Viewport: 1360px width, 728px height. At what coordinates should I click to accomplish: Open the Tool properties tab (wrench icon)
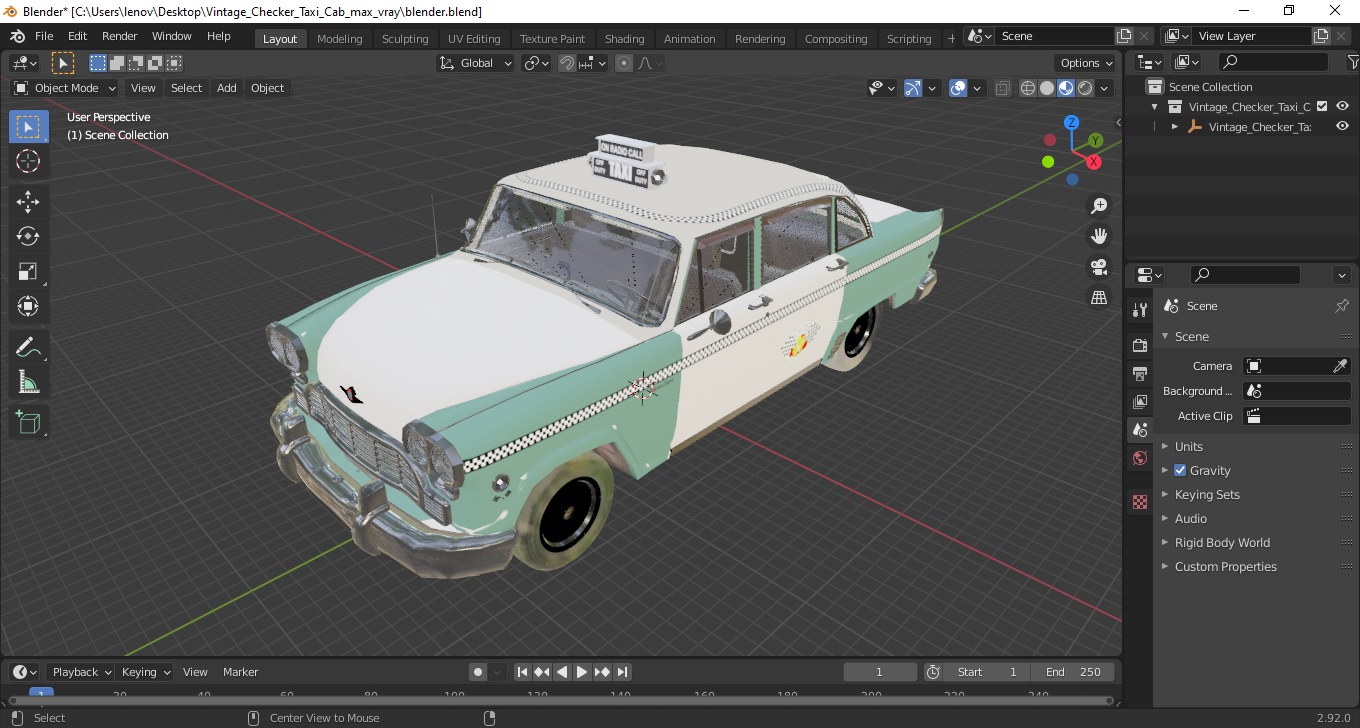pos(1140,310)
